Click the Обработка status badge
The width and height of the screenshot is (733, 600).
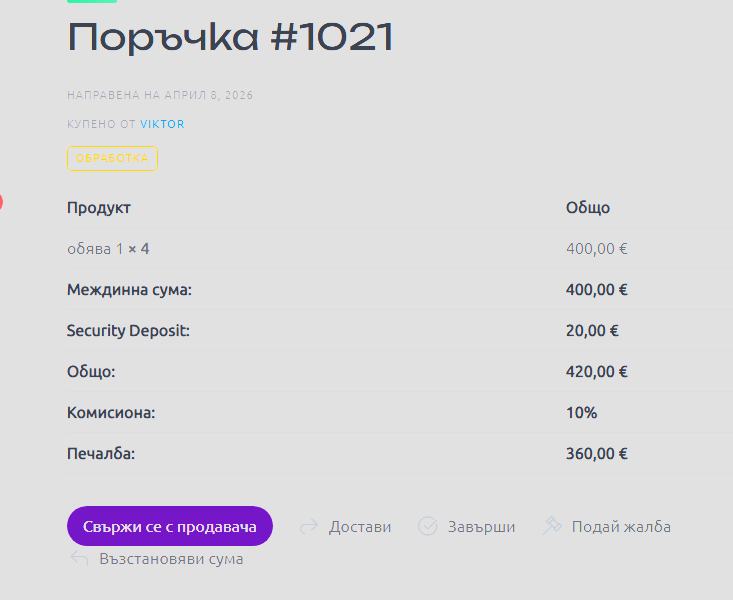pyautogui.click(x=112, y=158)
